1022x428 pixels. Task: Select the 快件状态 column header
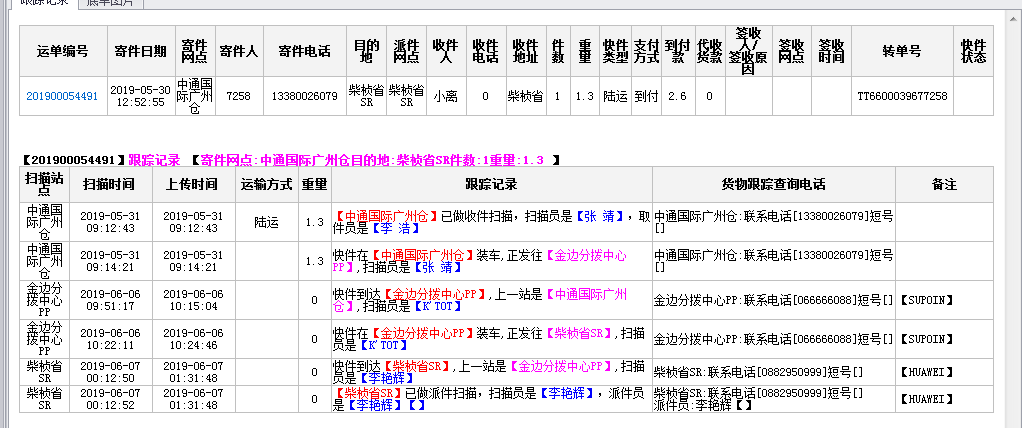[973, 51]
